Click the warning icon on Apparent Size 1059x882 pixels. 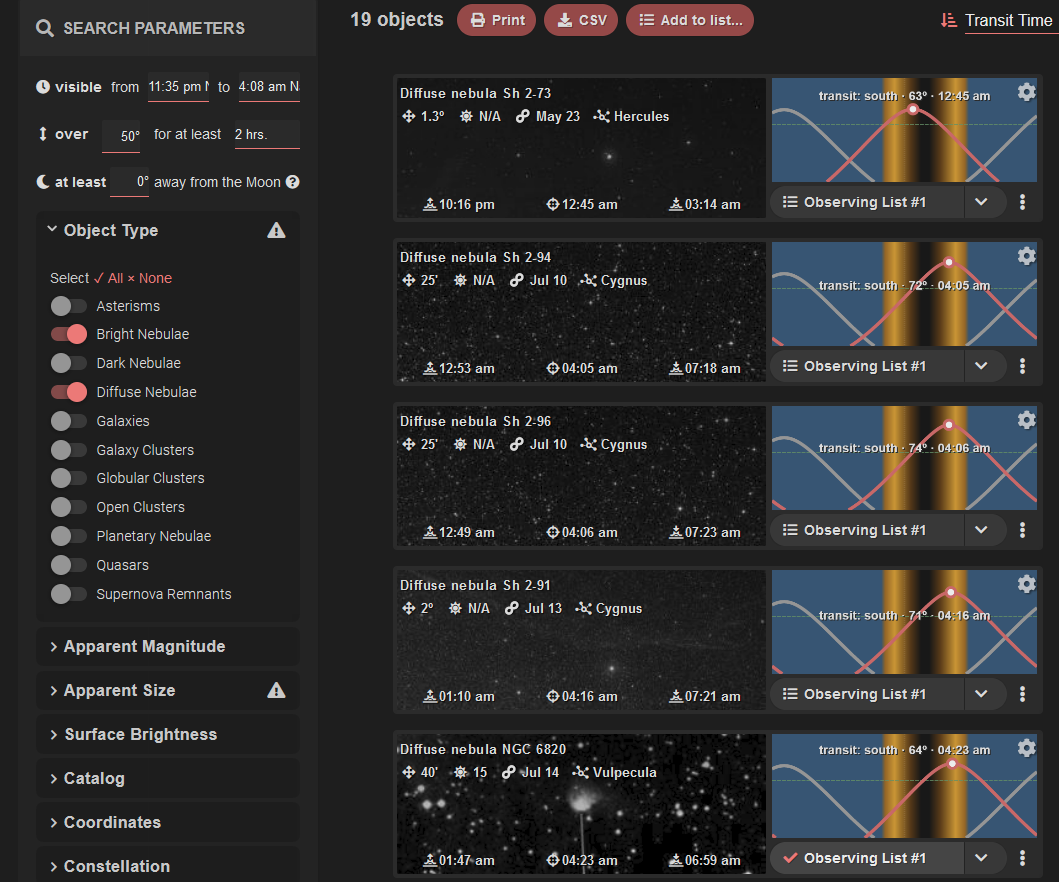(x=277, y=690)
